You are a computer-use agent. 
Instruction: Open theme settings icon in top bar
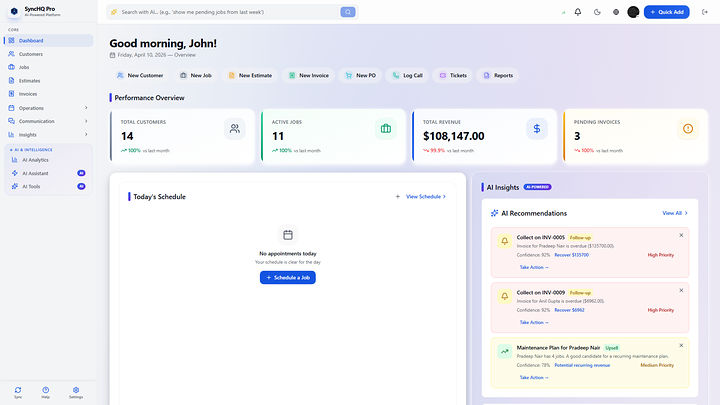[616, 12]
